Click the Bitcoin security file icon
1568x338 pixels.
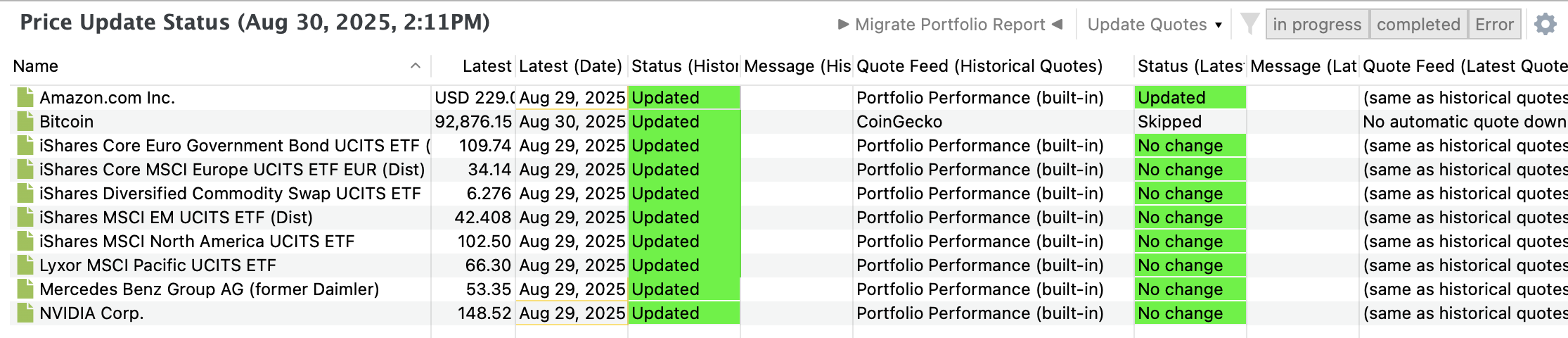point(26,122)
